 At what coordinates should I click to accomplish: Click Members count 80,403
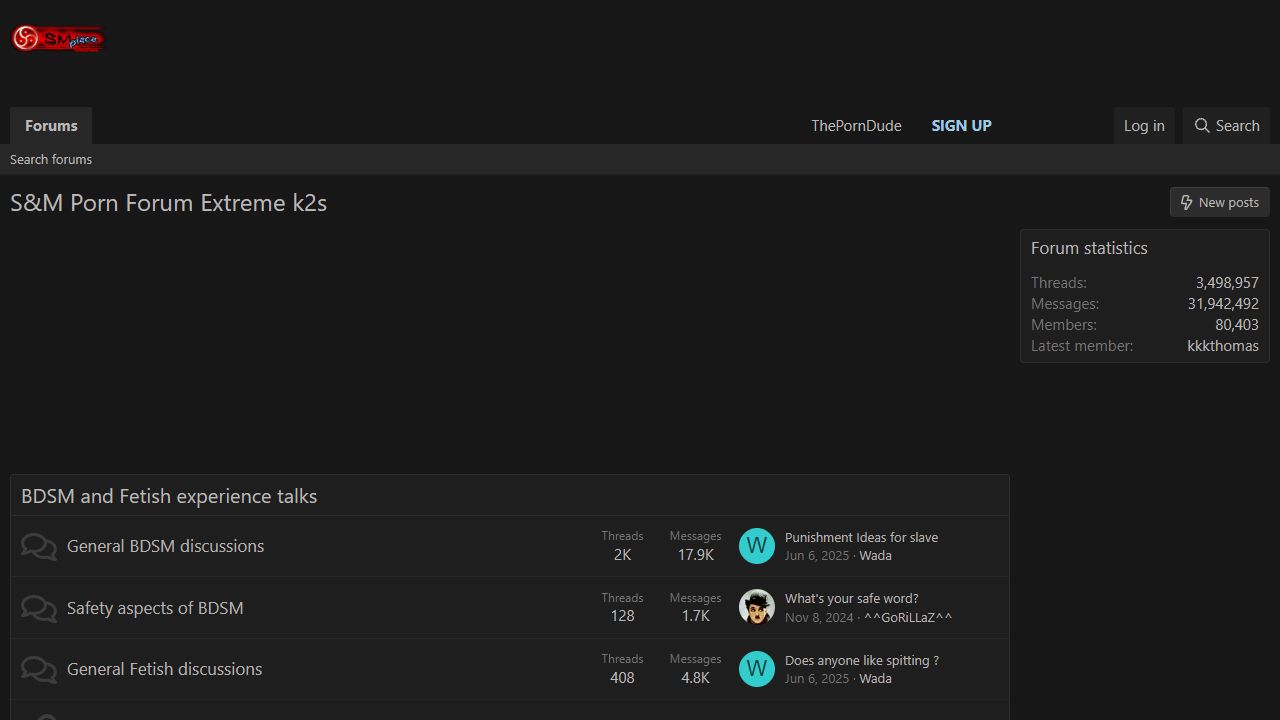1237,325
